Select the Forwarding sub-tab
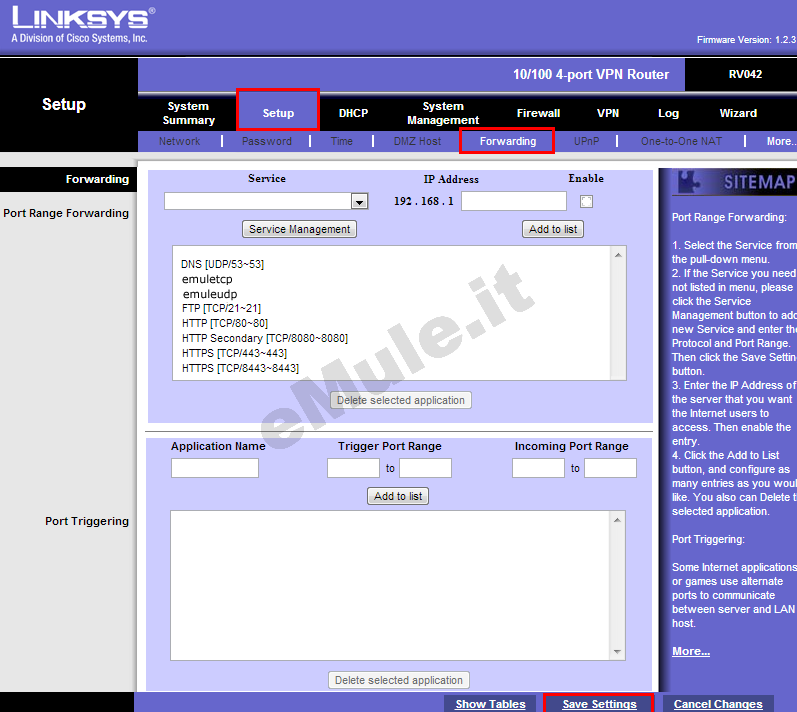Image resolution: width=797 pixels, height=712 pixels. click(x=507, y=141)
